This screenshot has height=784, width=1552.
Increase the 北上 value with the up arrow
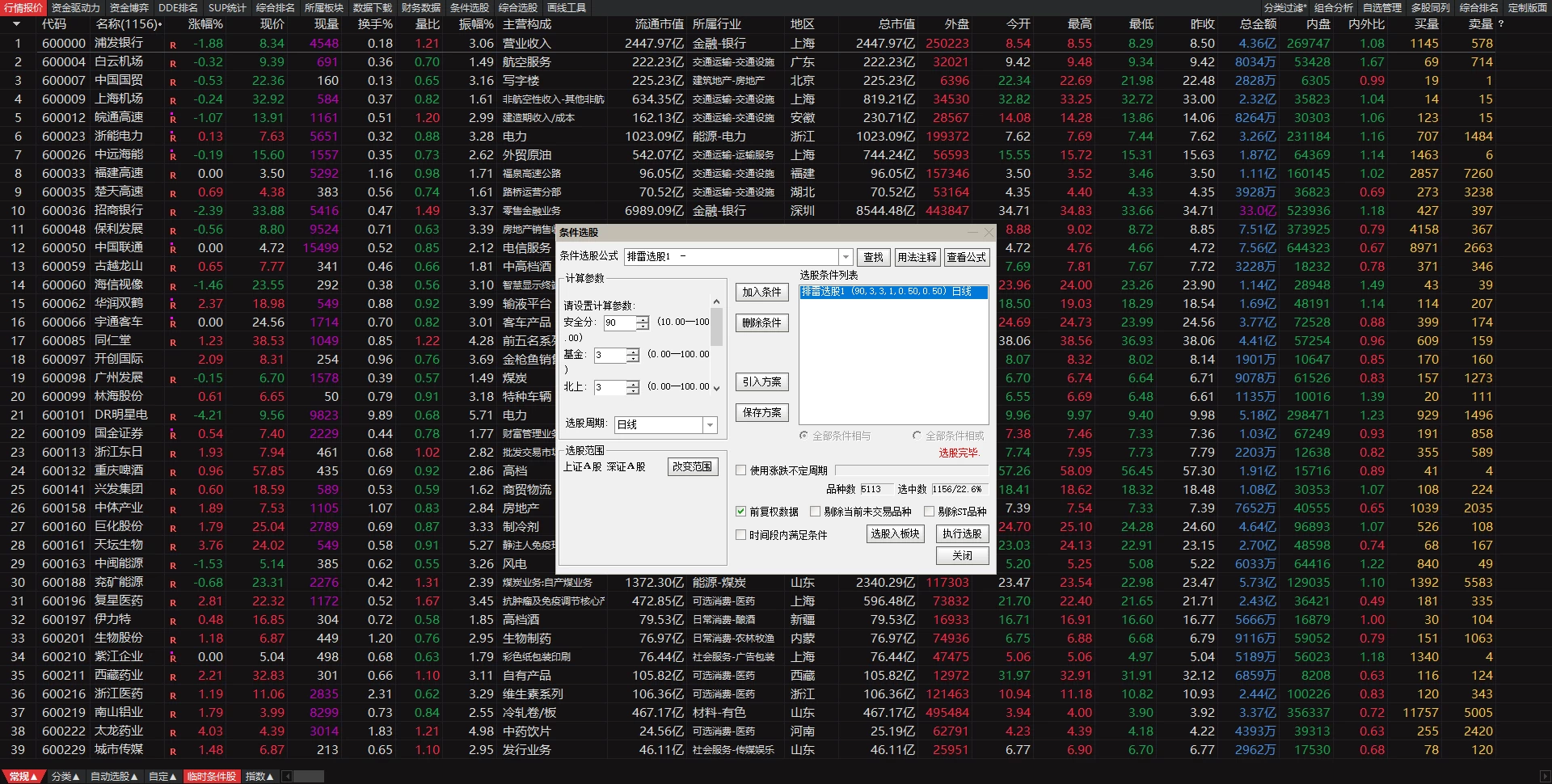coord(633,384)
